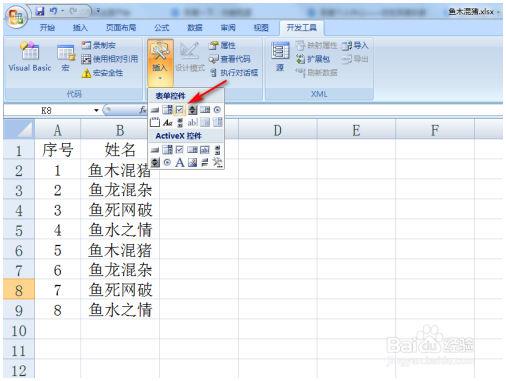This screenshot has height=381, width=506.
Task: Expand the 插入 controls dropdown
Action: coord(160,63)
